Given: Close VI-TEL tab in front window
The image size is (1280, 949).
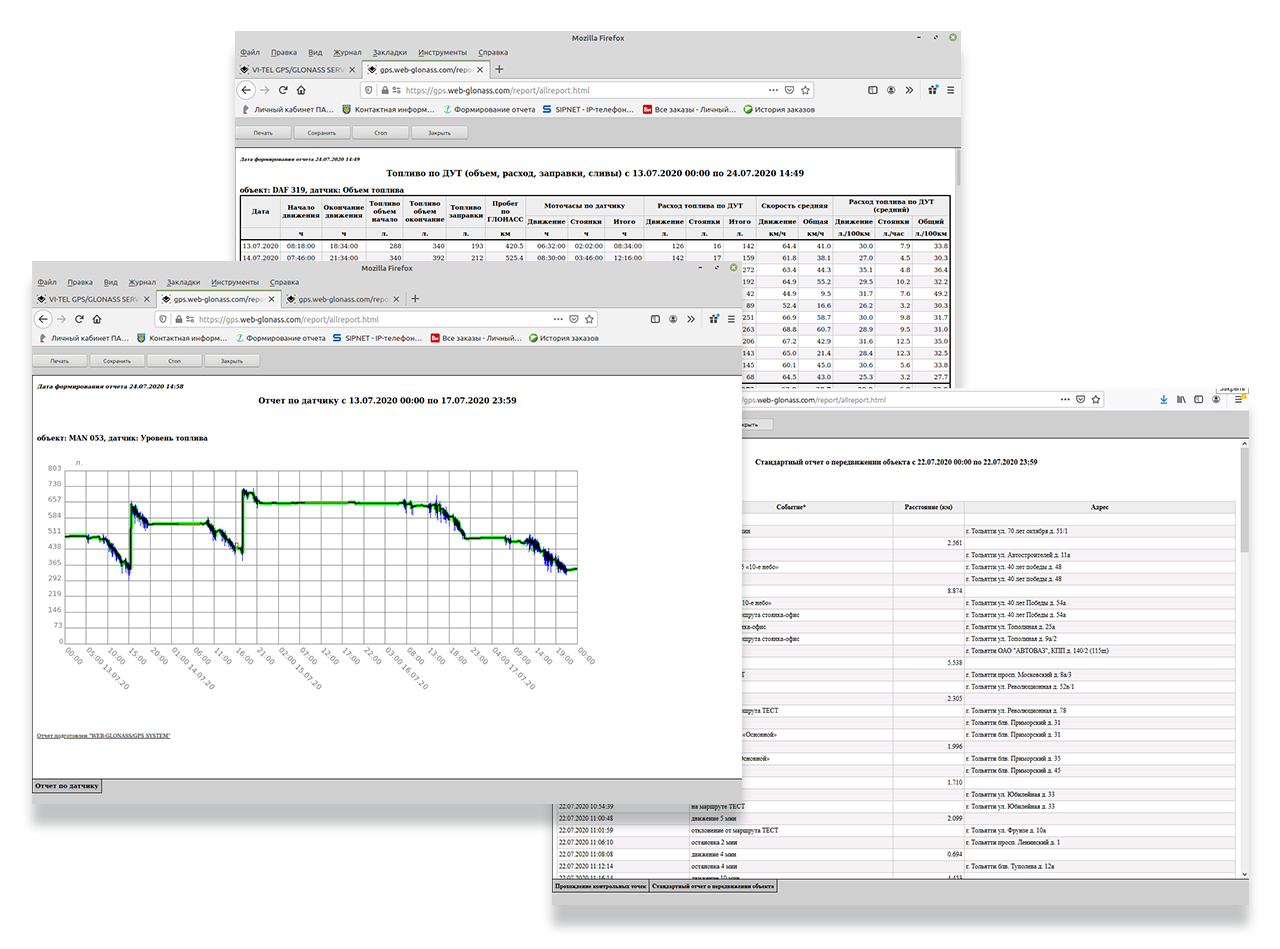Looking at the screenshot, I should 147,298.
